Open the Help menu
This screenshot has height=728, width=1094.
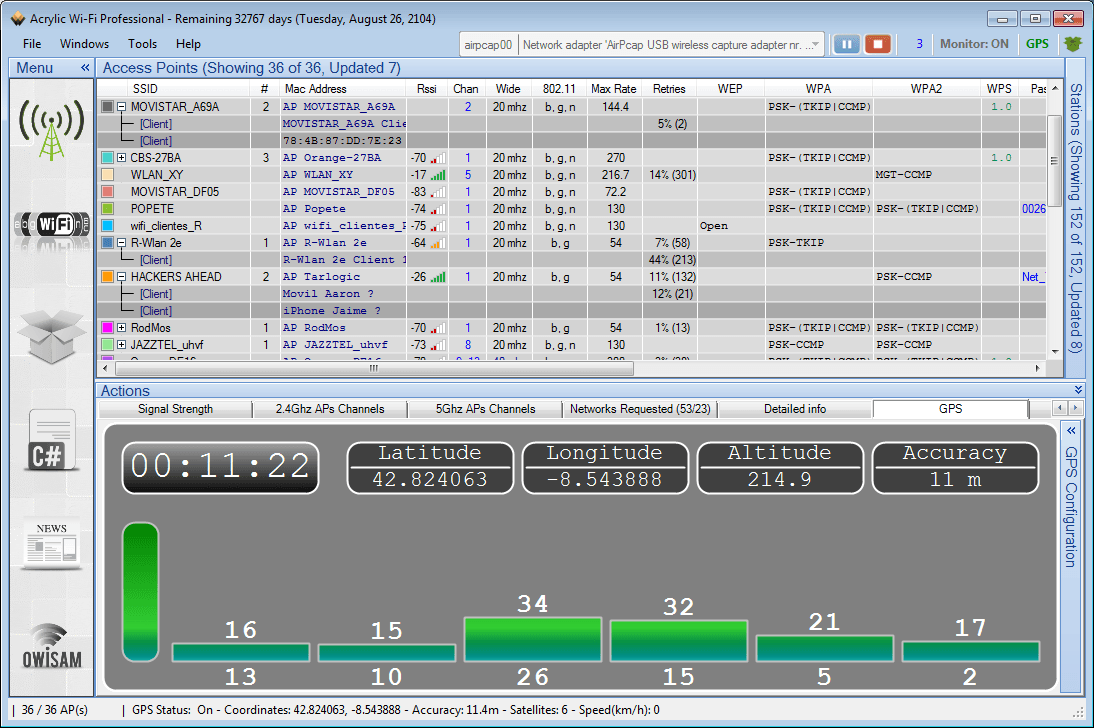click(x=188, y=44)
